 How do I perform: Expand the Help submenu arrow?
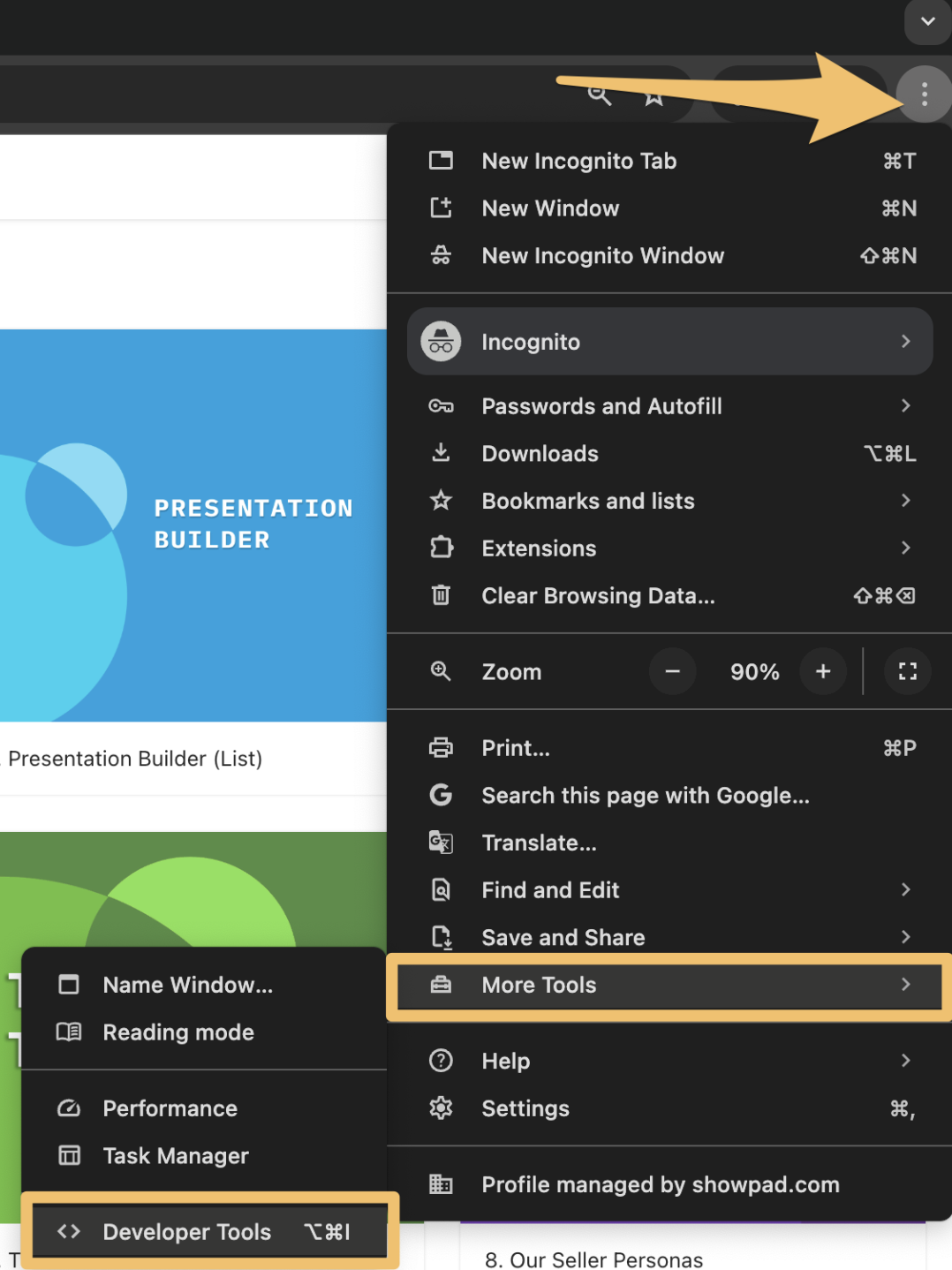coord(905,1060)
